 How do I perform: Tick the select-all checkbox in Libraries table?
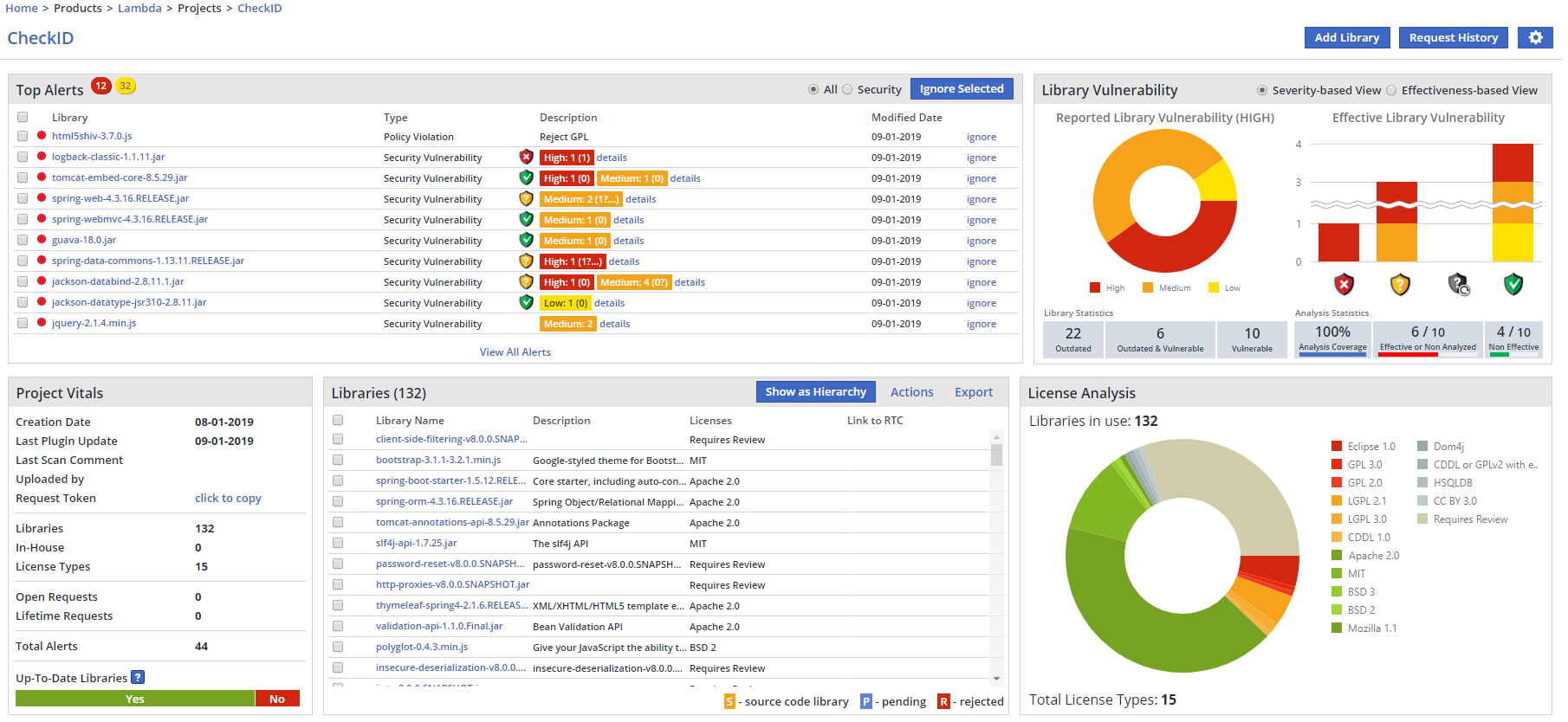(338, 420)
